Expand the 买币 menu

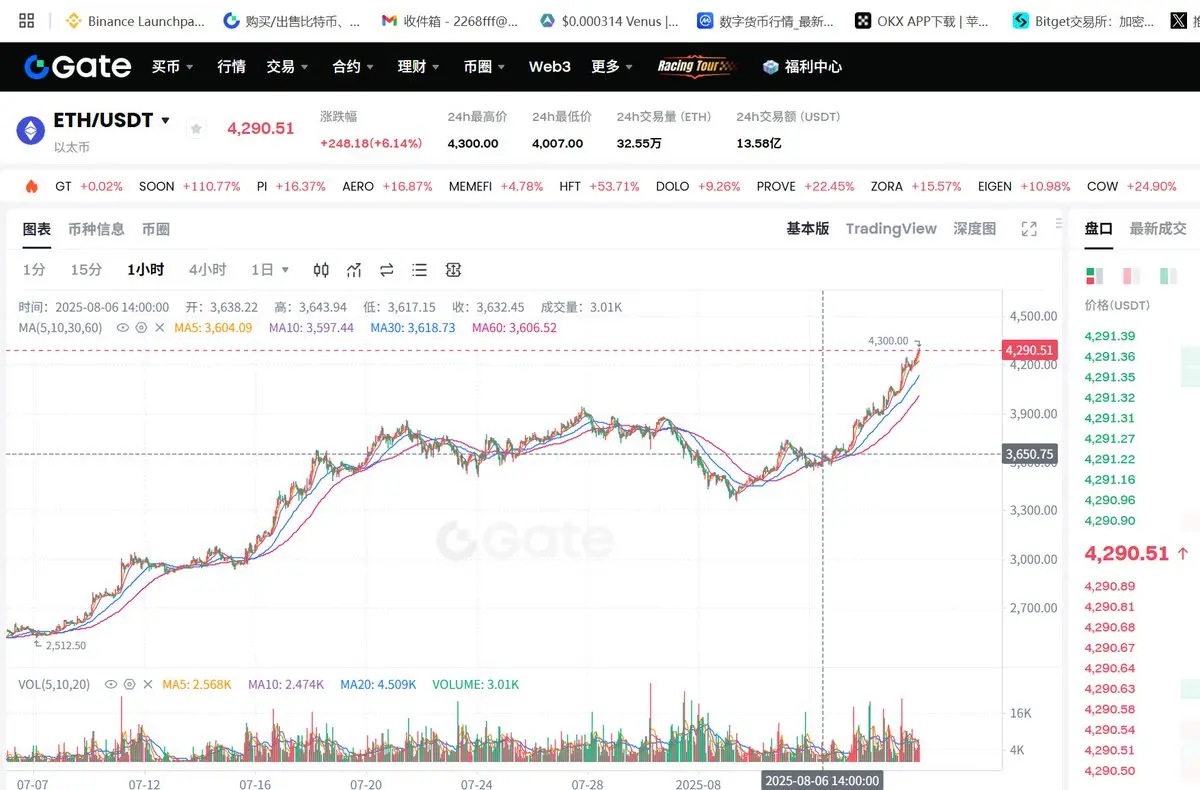click(x=172, y=67)
